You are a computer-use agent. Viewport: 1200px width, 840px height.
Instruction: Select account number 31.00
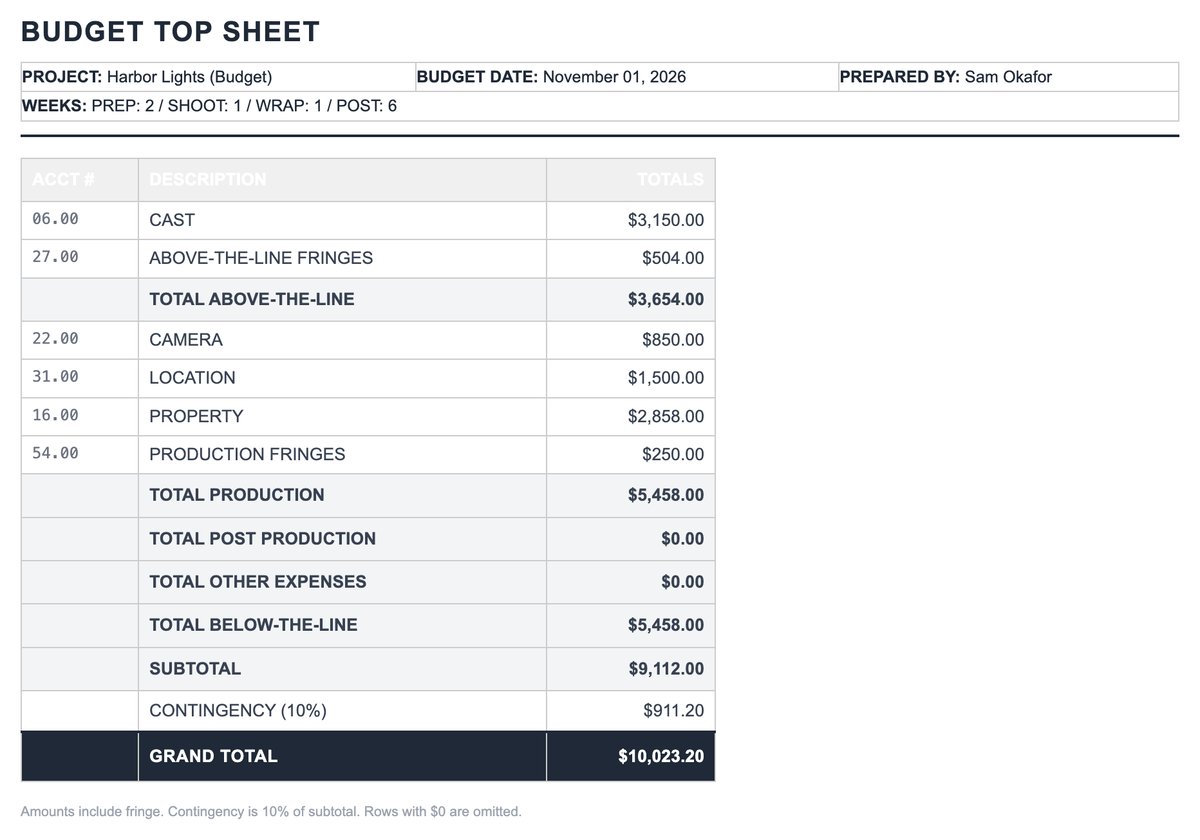coord(55,377)
